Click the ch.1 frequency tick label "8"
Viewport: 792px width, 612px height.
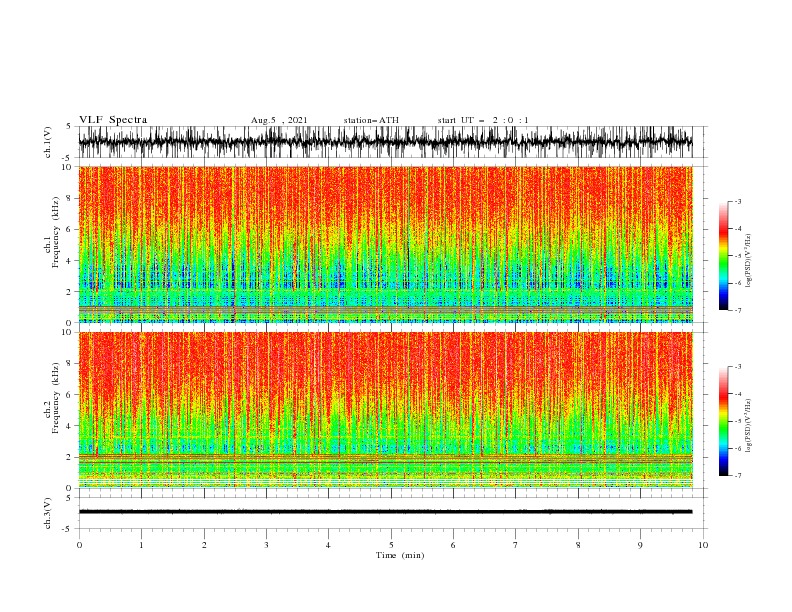coord(69,198)
